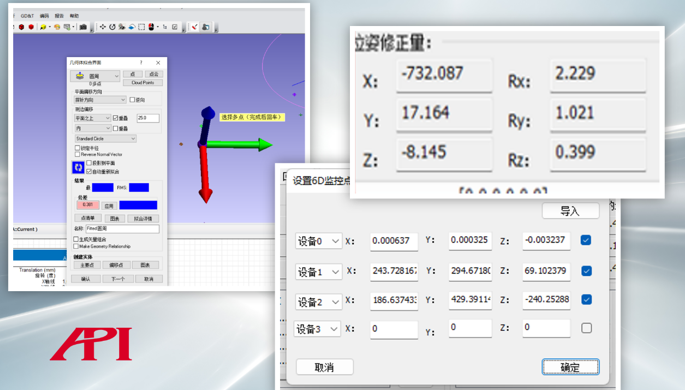The height and width of the screenshot is (390, 685).
Task: Click the red checkmark toolbar icon
Action: coord(194,27)
